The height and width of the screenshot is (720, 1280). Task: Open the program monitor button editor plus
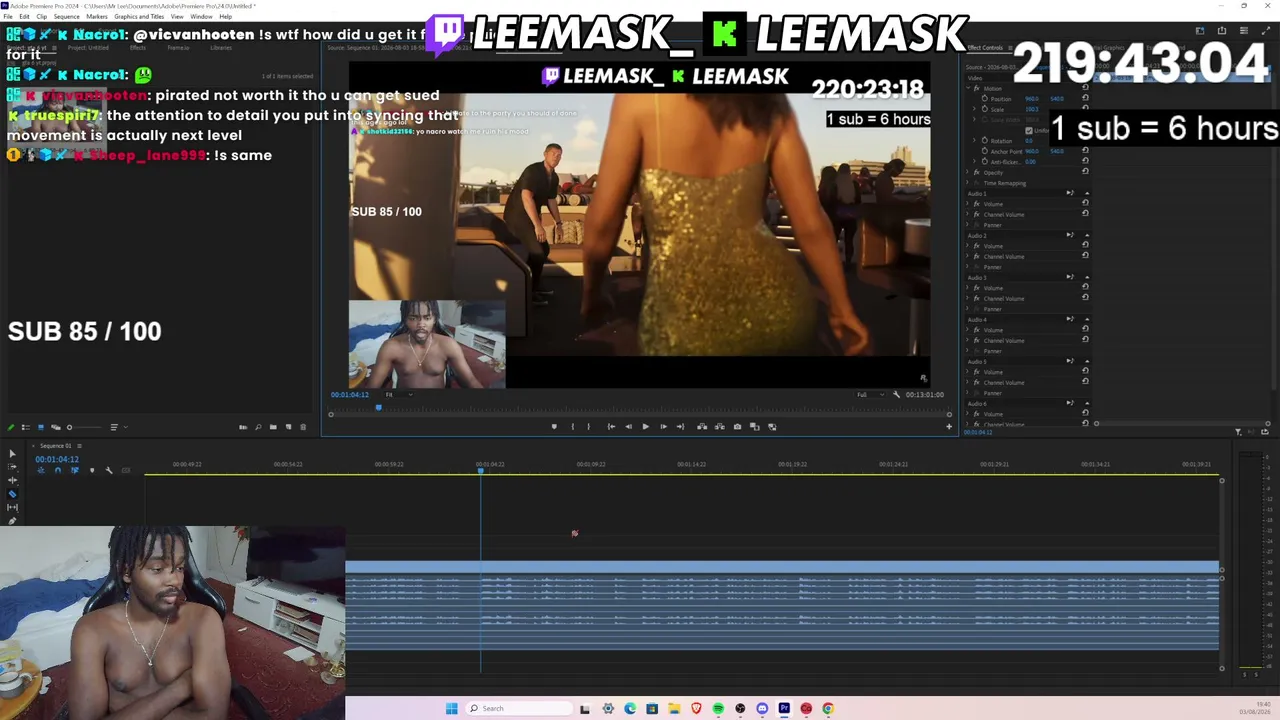pos(949,427)
